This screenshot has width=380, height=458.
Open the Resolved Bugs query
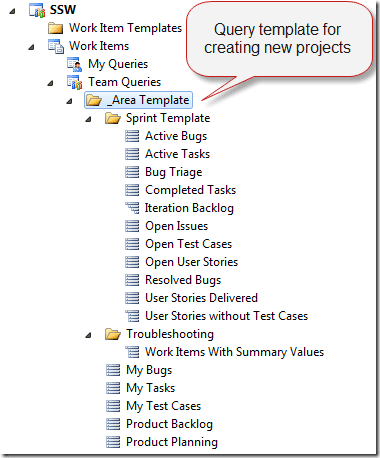(x=183, y=280)
